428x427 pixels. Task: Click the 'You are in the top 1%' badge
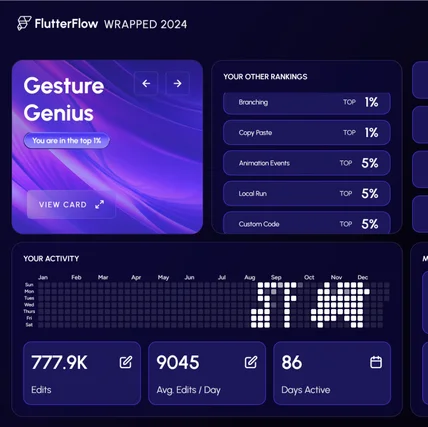coord(66,141)
